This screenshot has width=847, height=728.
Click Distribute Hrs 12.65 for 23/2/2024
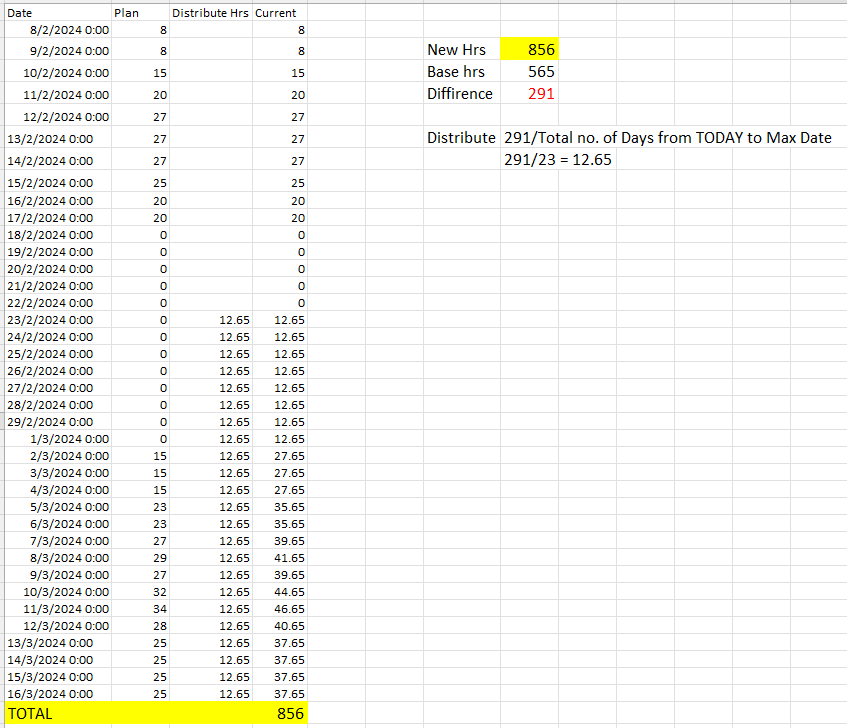coord(211,320)
